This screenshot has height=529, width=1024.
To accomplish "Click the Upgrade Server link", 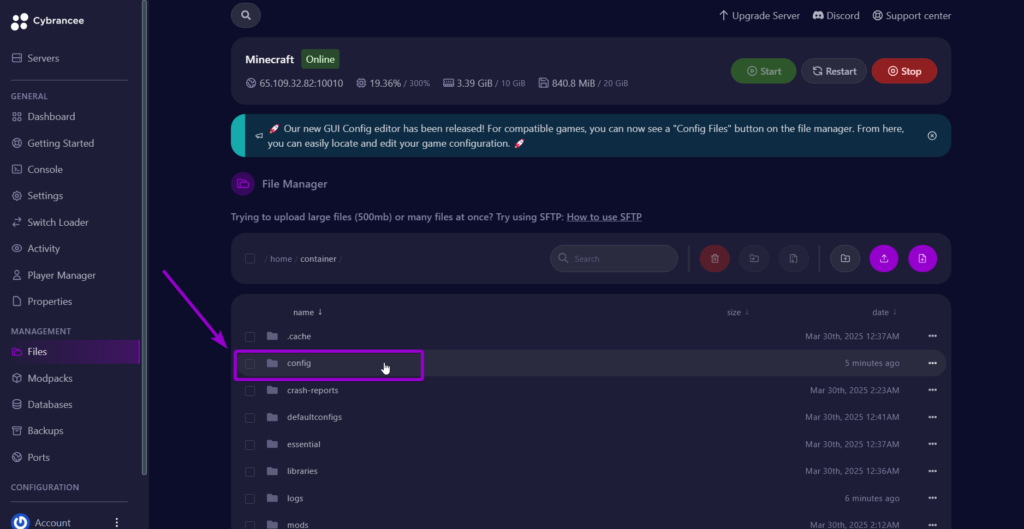I will click(759, 16).
